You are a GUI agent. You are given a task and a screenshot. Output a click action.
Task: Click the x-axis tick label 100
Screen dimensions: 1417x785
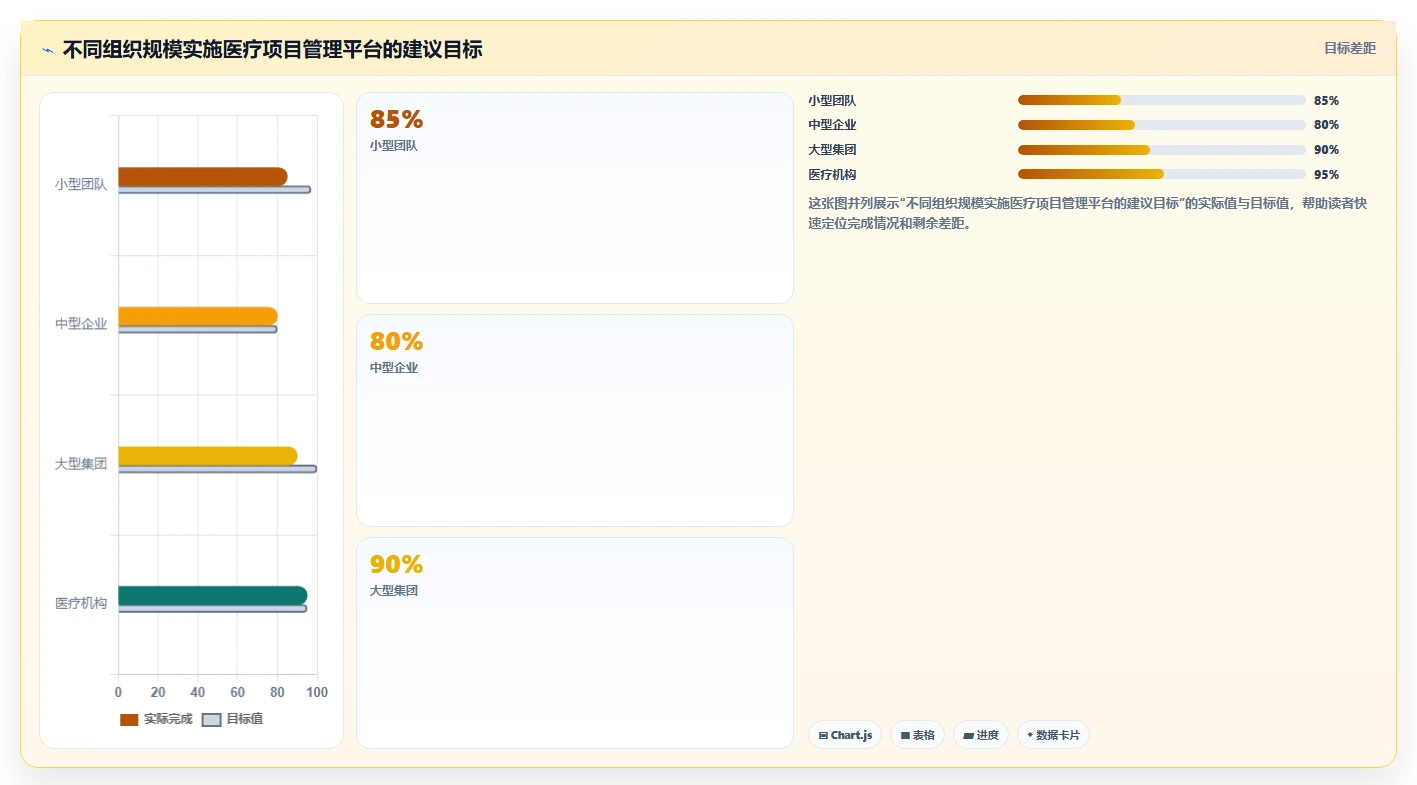(x=317, y=692)
